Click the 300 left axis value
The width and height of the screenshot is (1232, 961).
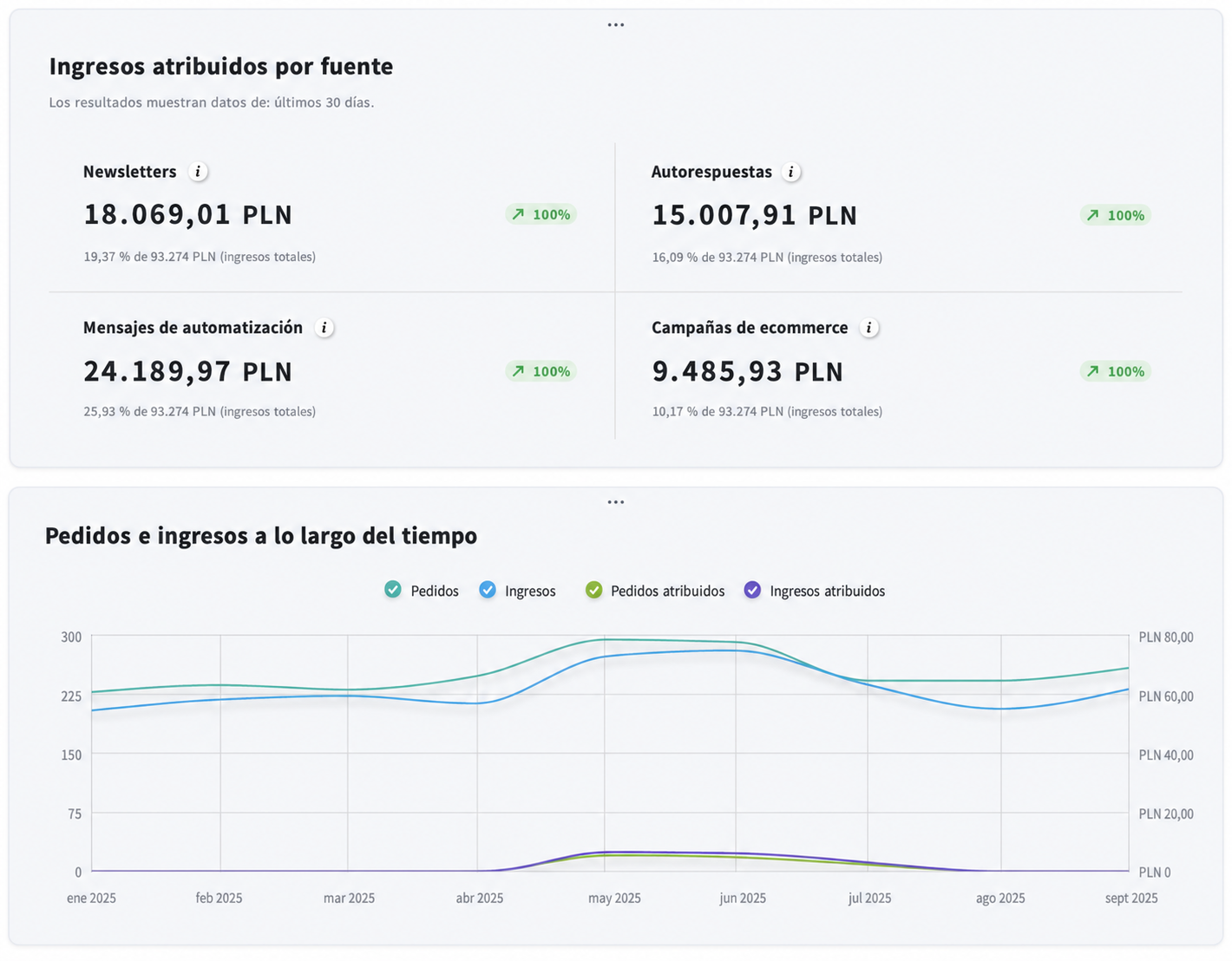(71, 637)
